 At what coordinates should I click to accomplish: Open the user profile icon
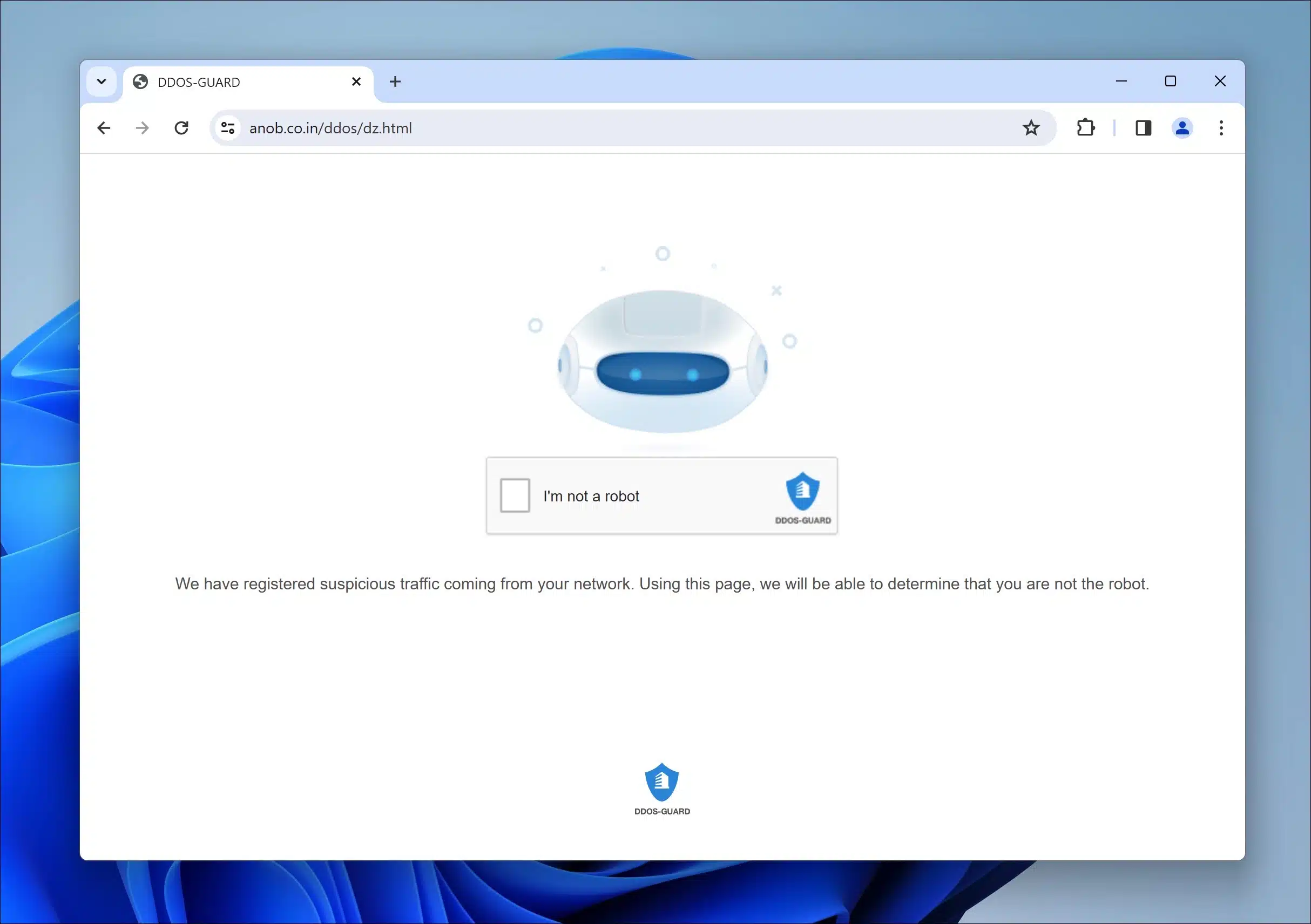click(1182, 128)
